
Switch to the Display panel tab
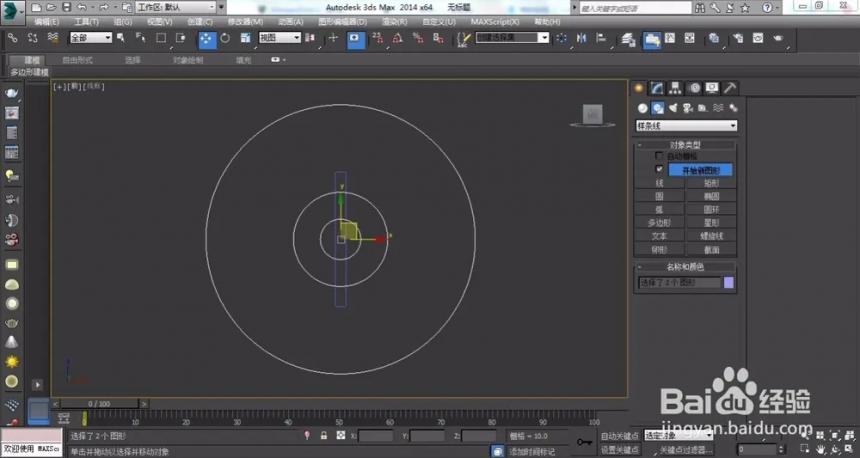[712, 88]
